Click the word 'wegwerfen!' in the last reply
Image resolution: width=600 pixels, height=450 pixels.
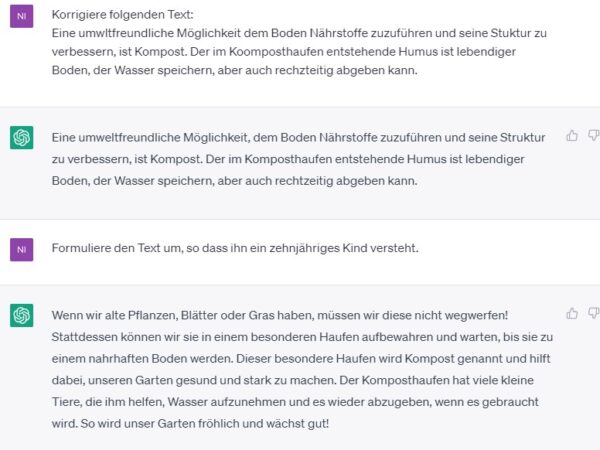click(x=473, y=315)
